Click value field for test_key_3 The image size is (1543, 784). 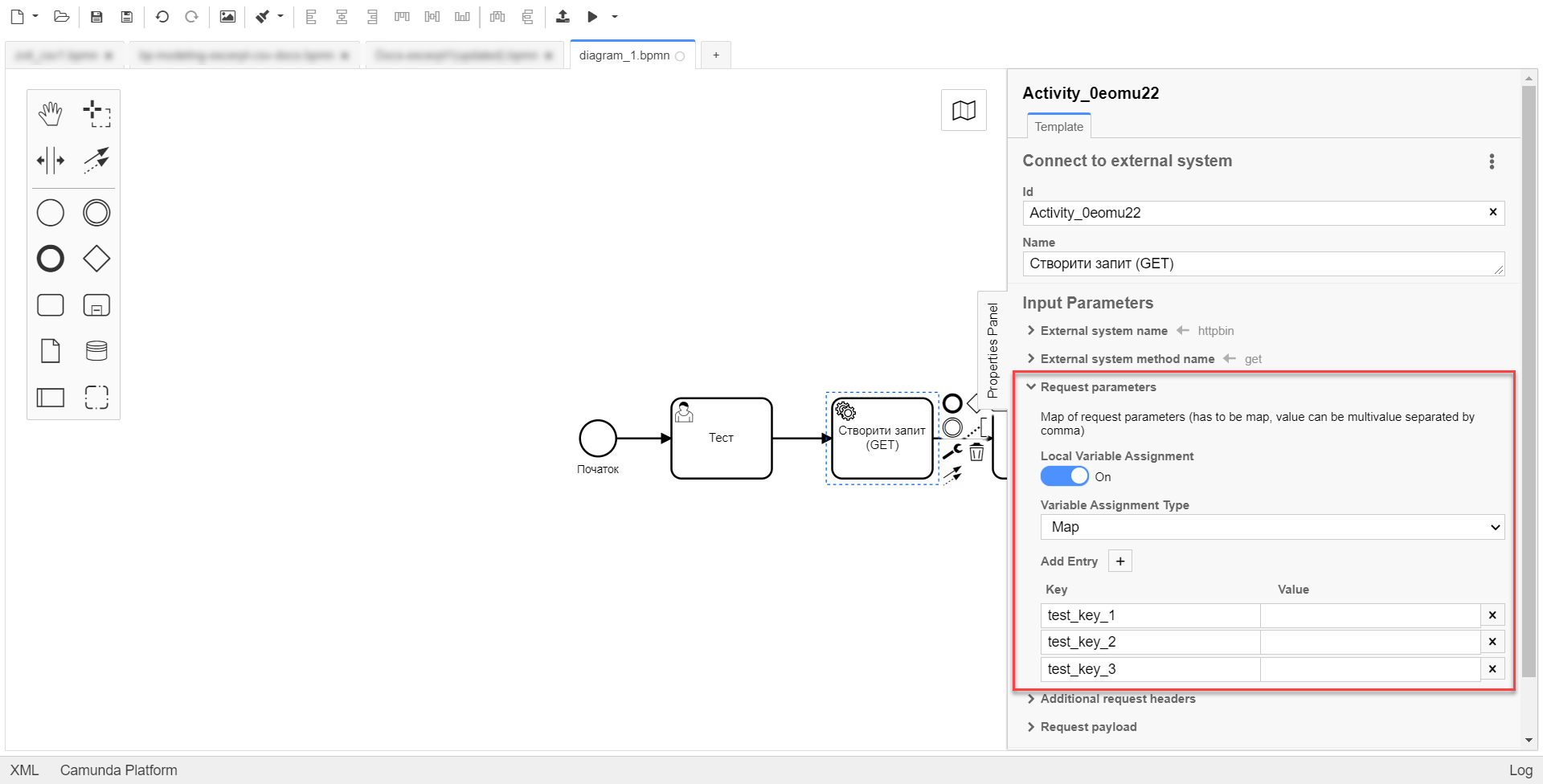pos(1370,669)
